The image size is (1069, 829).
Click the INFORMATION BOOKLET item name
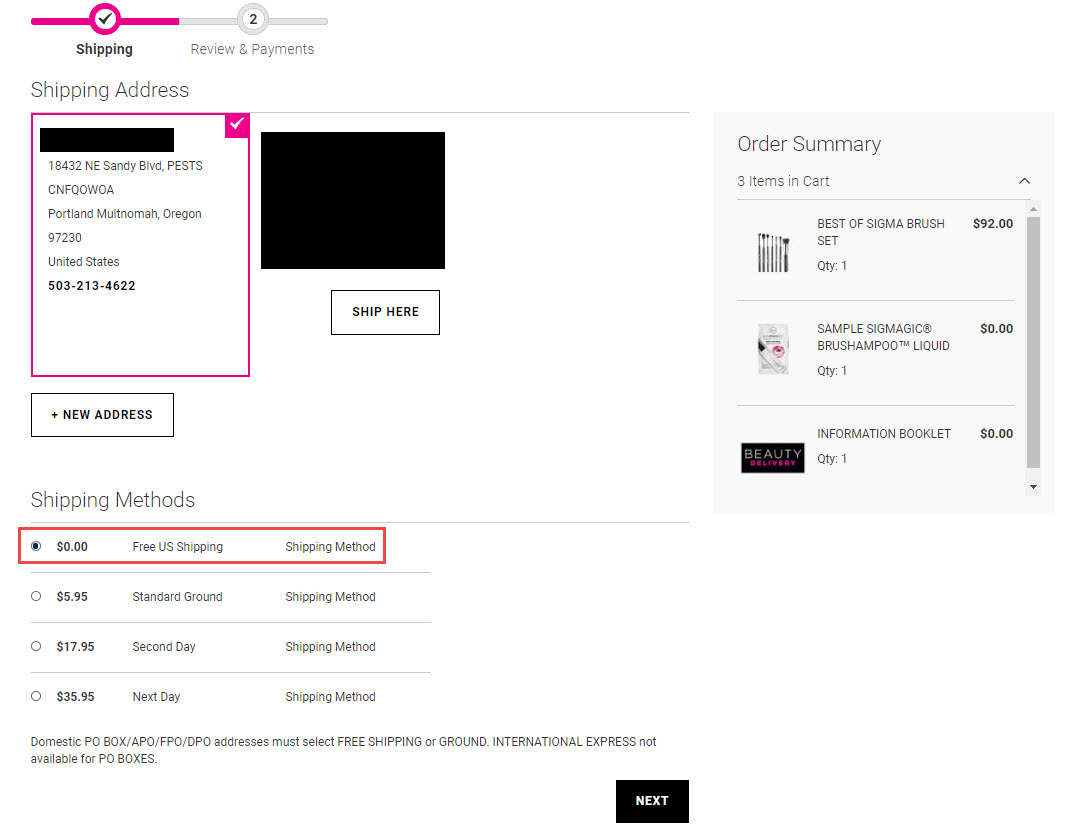[884, 434]
